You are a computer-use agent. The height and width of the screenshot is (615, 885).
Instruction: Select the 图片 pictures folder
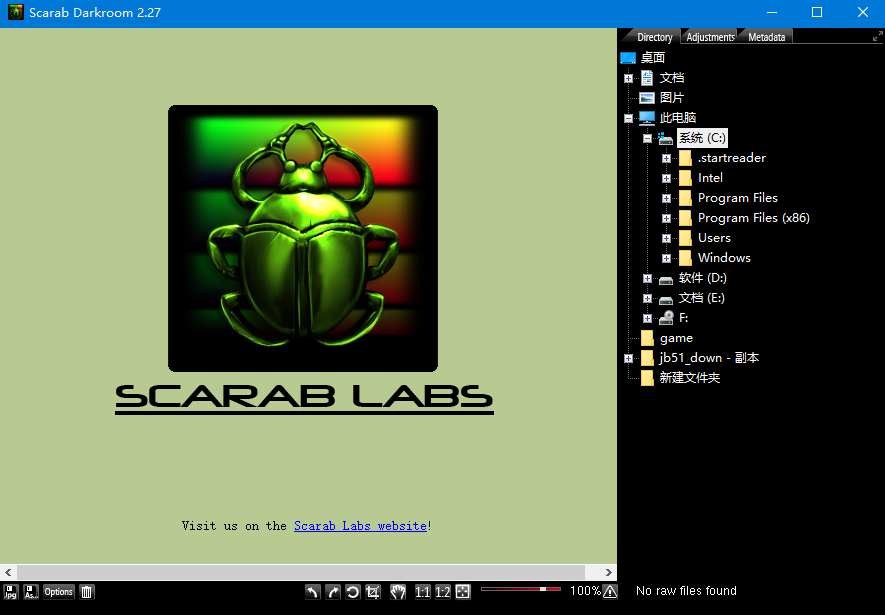[x=672, y=98]
